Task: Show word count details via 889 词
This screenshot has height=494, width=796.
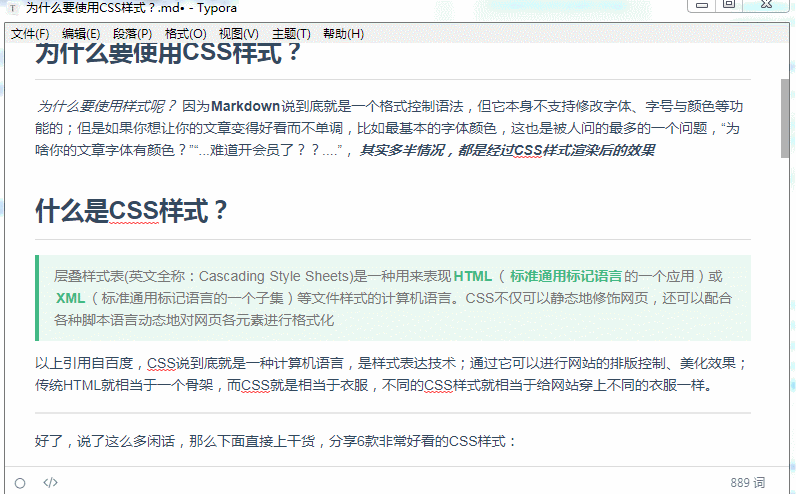Action: click(x=747, y=482)
